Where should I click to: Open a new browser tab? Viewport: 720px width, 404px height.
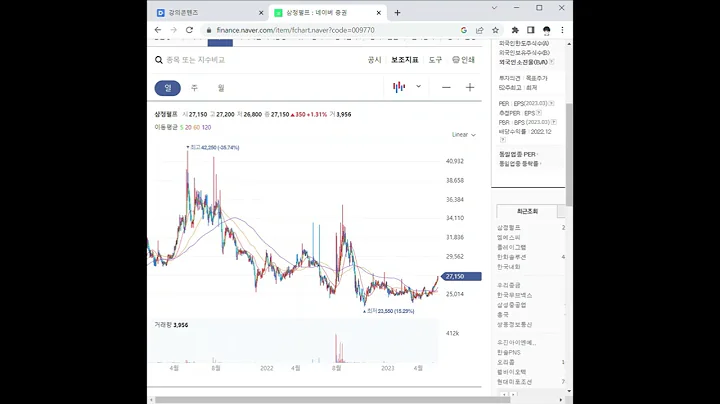coord(398,13)
